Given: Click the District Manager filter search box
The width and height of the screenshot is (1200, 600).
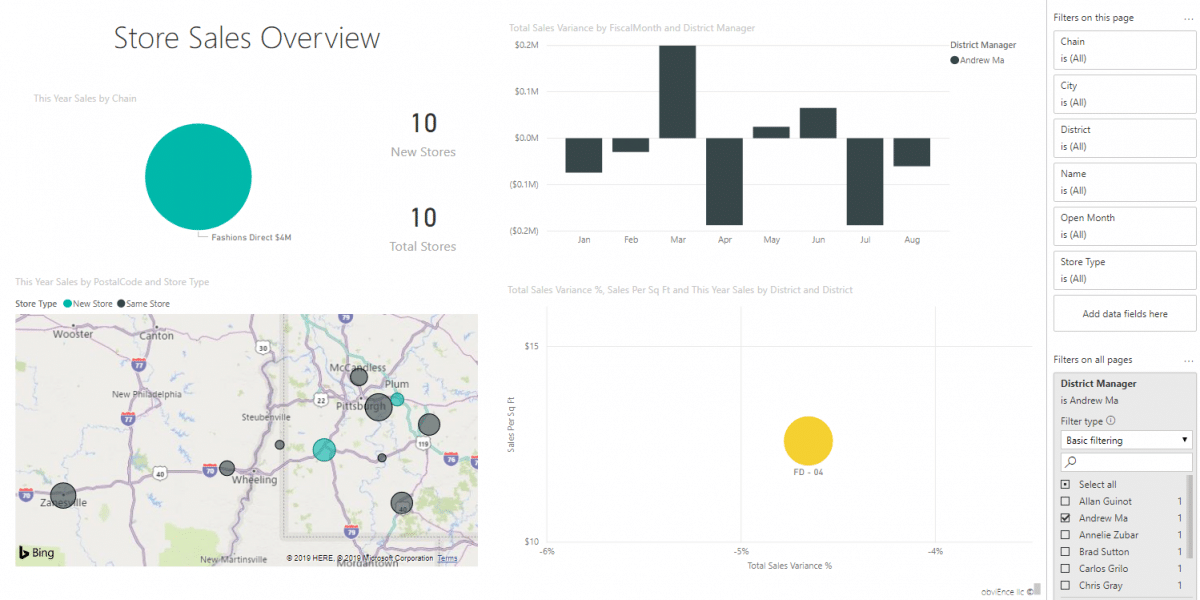Looking at the screenshot, I should tap(1126, 461).
